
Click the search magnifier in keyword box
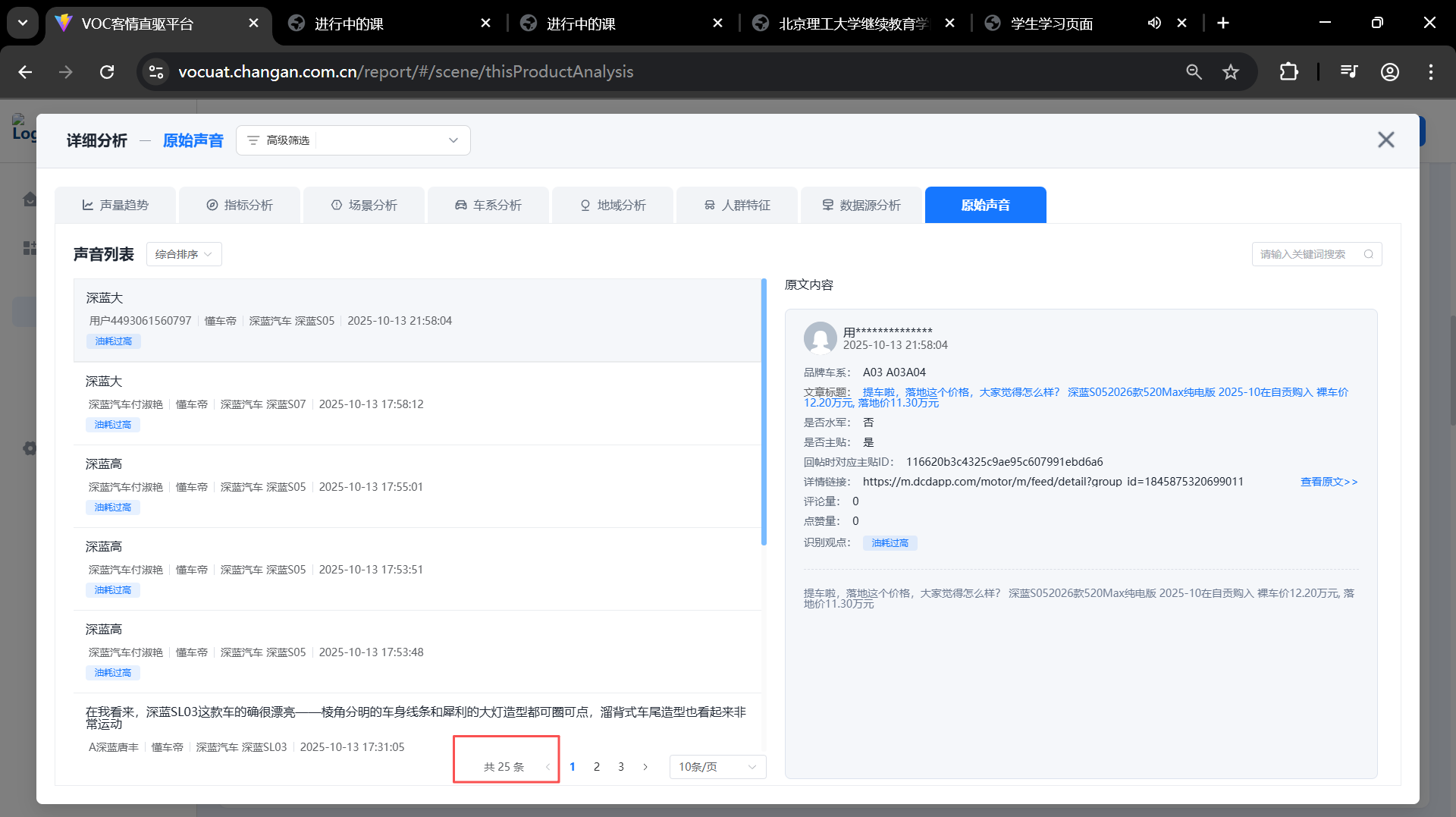[1368, 254]
